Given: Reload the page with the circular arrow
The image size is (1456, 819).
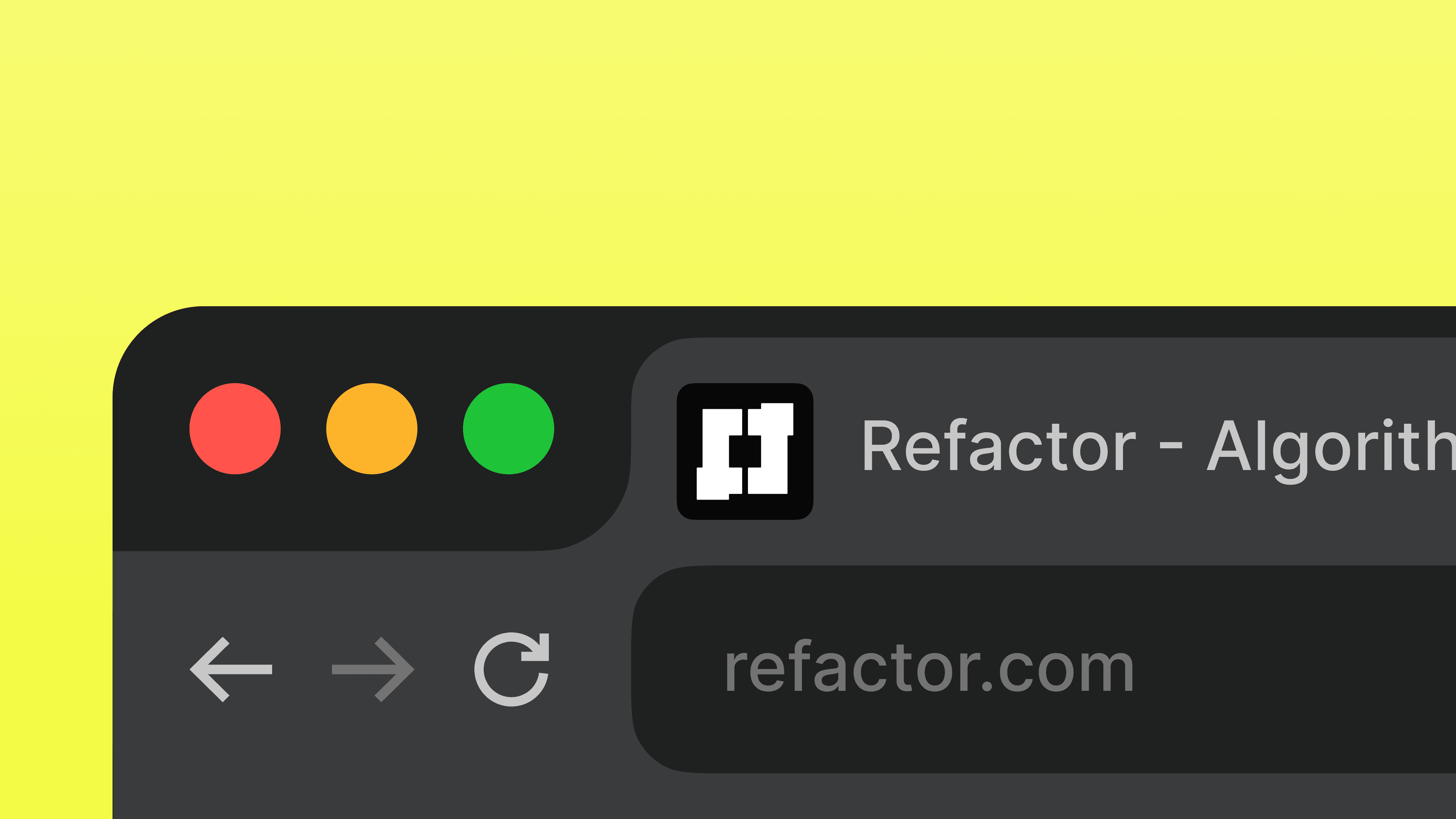Looking at the screenshot, I should [x=511, y=669].
